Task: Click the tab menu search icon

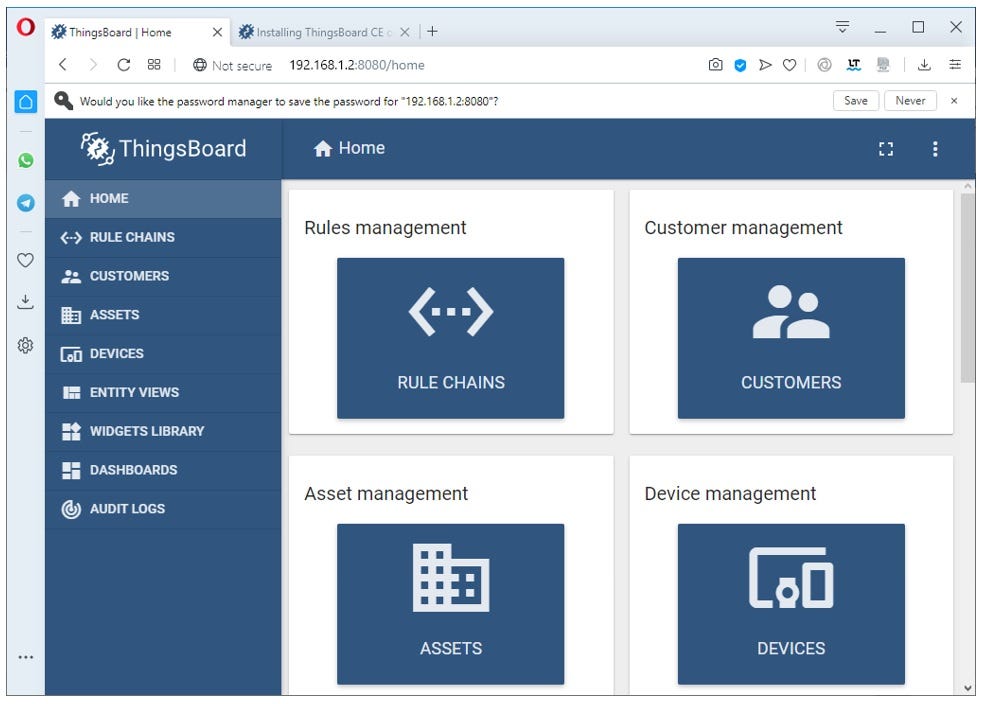Action: 842,27
